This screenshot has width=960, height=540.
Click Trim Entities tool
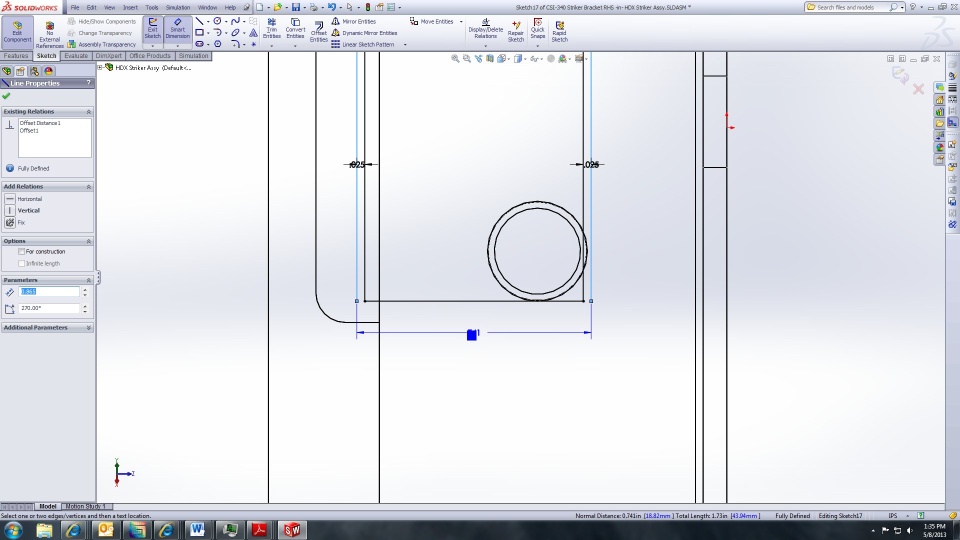click(272, 29)
